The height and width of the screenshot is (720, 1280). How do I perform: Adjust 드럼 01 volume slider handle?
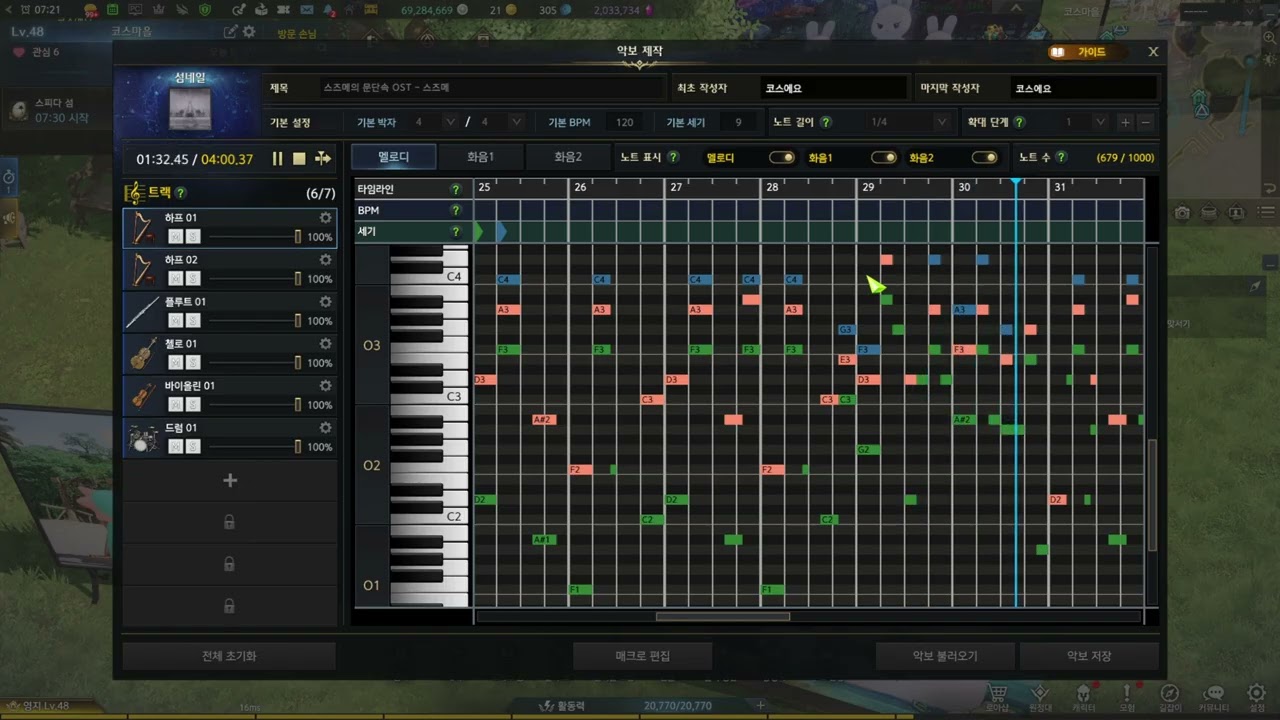coord(297,447)
